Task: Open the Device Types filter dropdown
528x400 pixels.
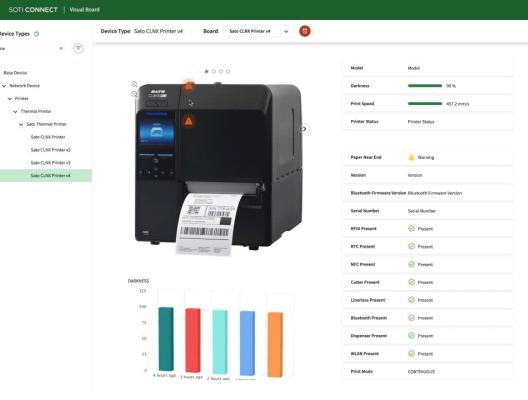Action: [x=32, y=48]
